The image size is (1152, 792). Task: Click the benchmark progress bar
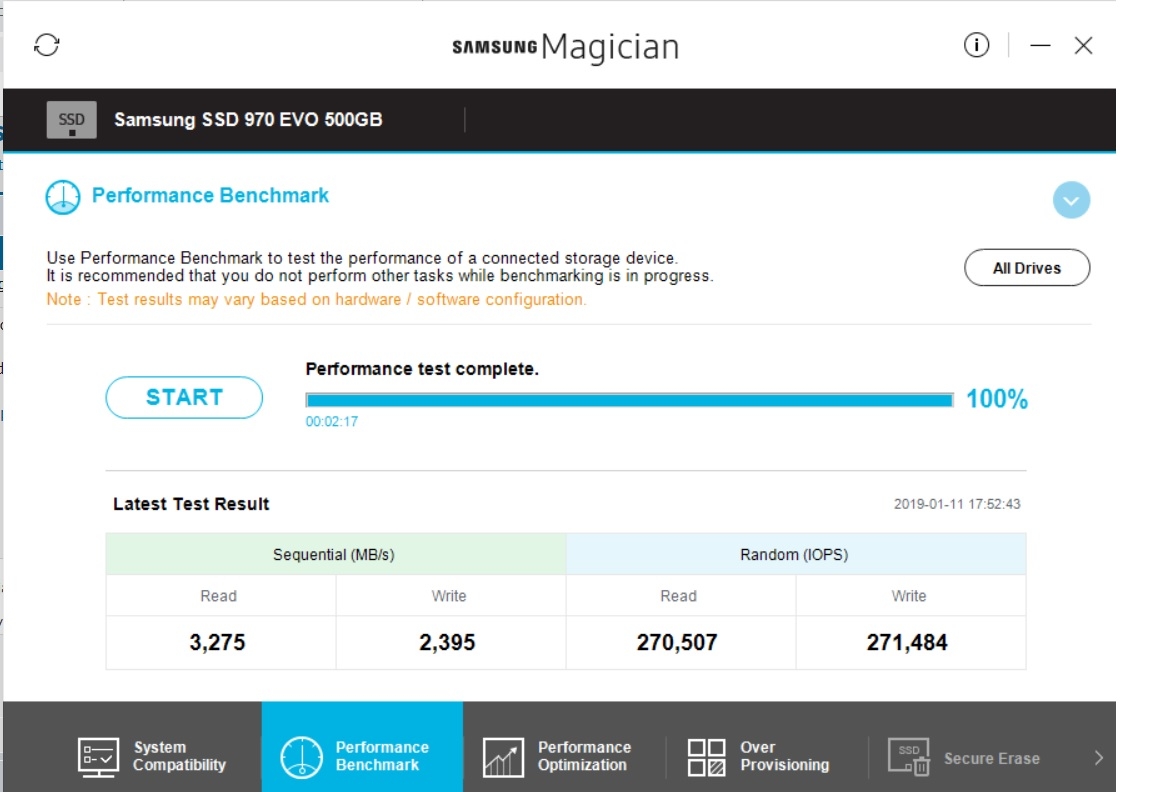click(x=630, y=400)
